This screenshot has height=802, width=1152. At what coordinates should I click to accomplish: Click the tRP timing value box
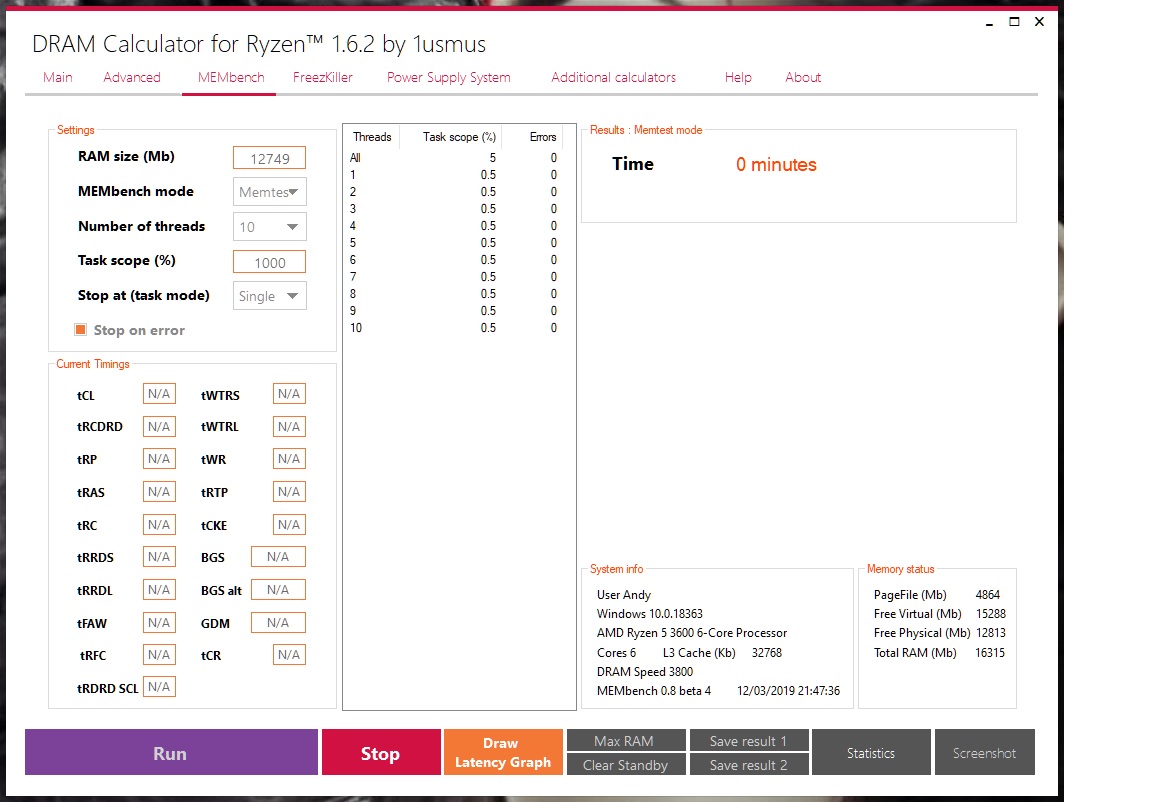(x=159, y=459)
